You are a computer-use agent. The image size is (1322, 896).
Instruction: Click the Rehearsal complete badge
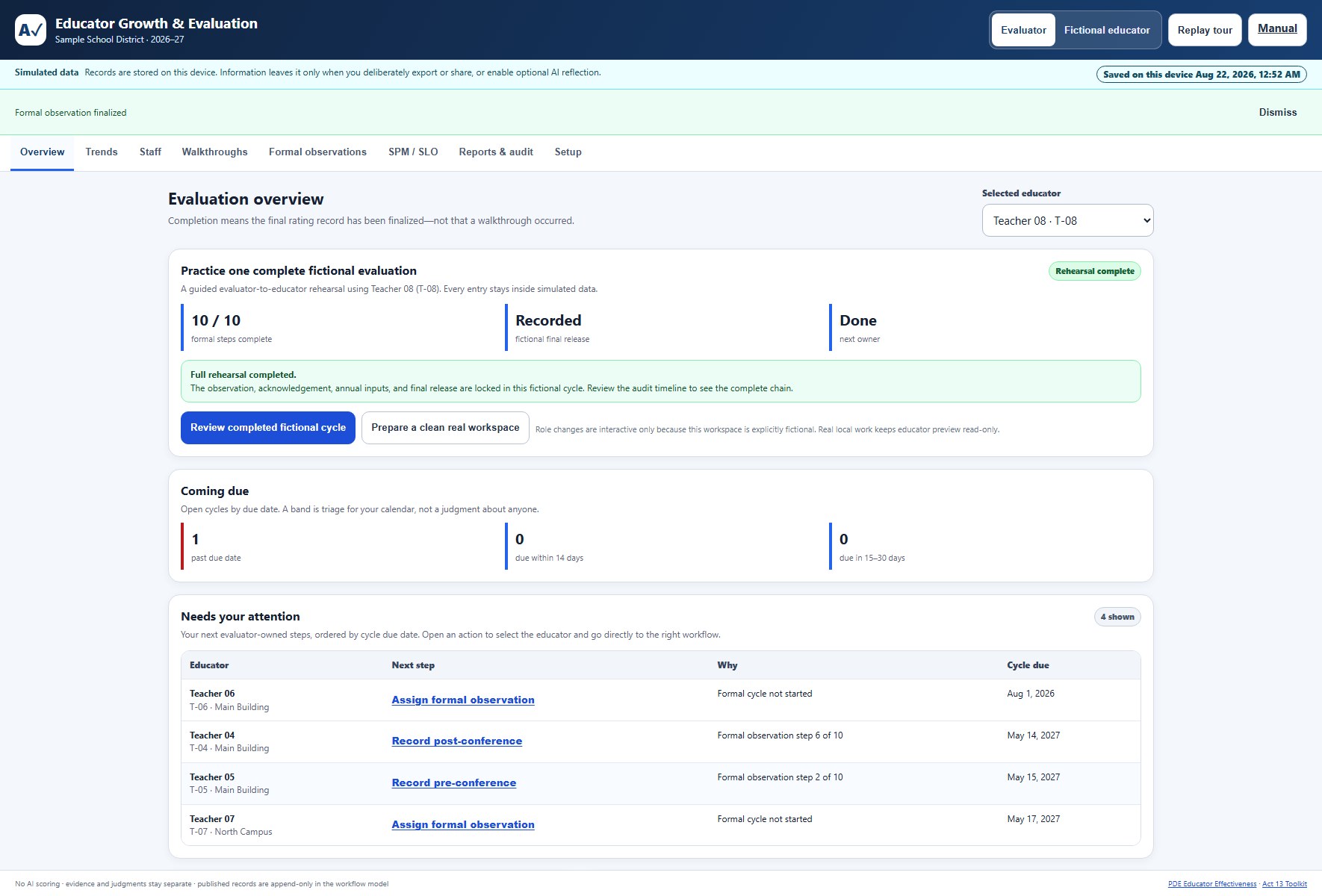point(1094,271)
